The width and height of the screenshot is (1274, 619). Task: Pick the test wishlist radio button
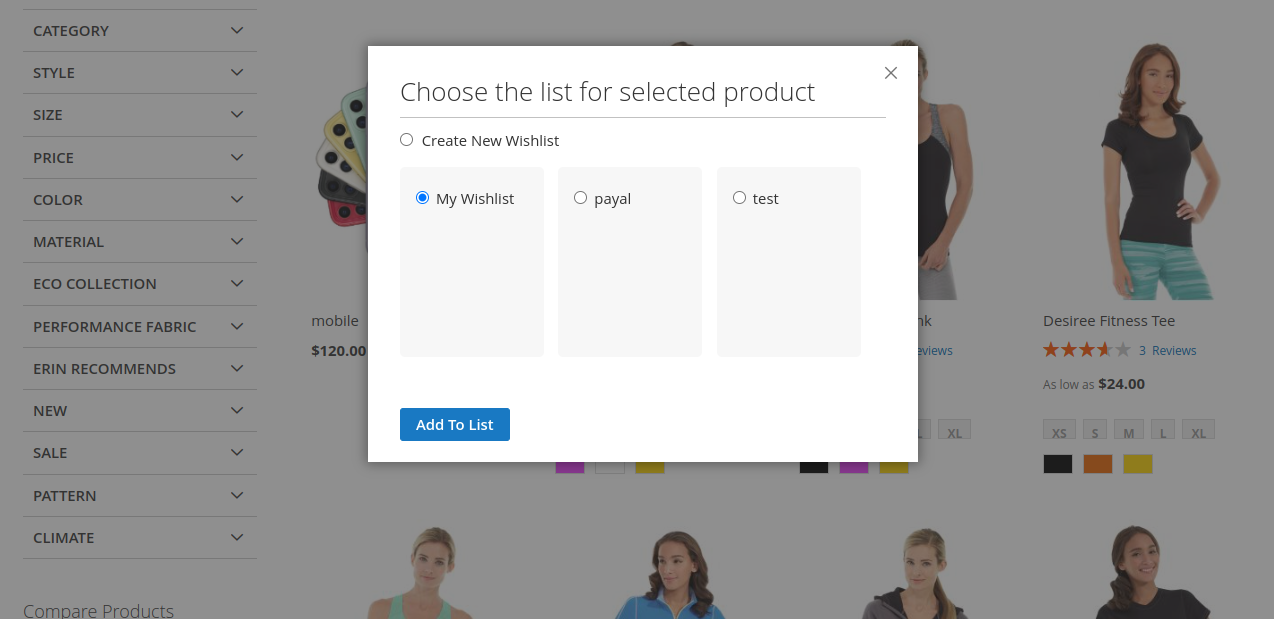click(x=739, y=198)
